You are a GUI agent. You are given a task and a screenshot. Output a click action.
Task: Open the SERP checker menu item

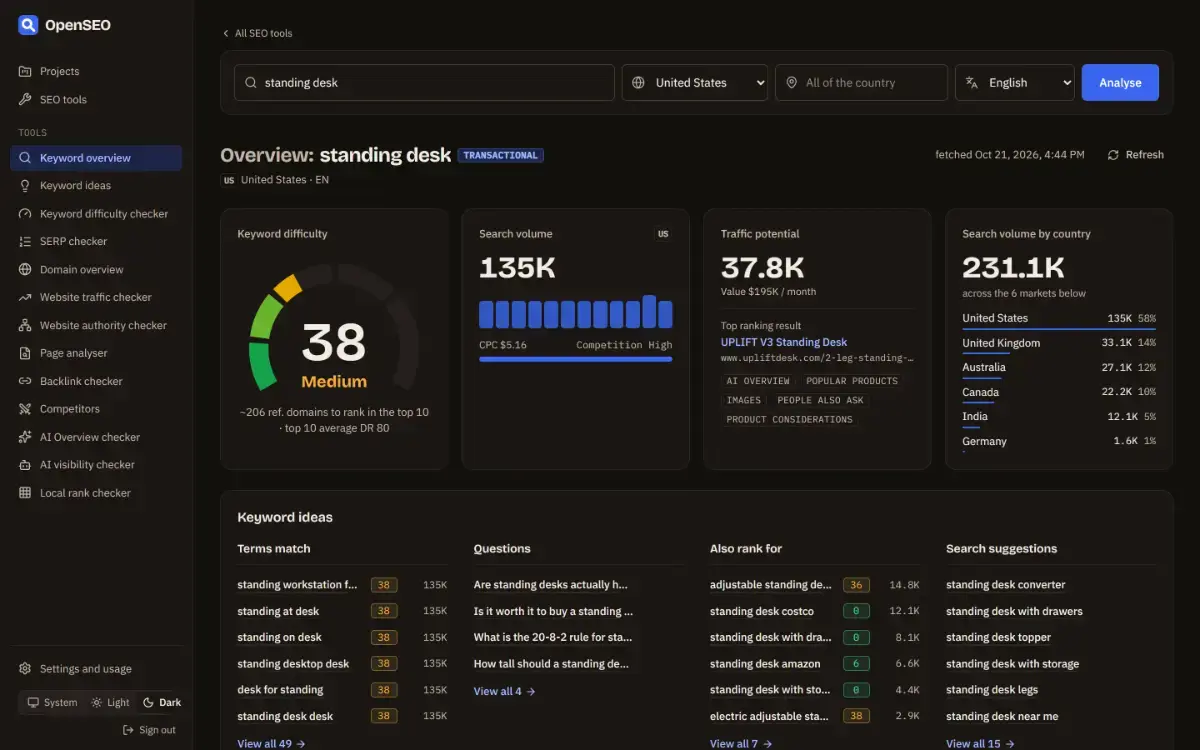[x=96, y=241]
